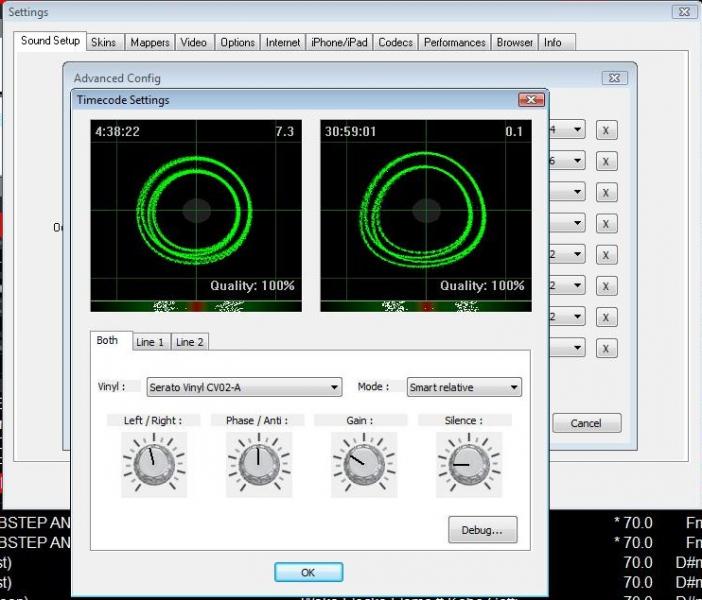Open the Mappers settings tab
Image resolution: width=702 pixels, height=600 pixels.
(150, 42)
